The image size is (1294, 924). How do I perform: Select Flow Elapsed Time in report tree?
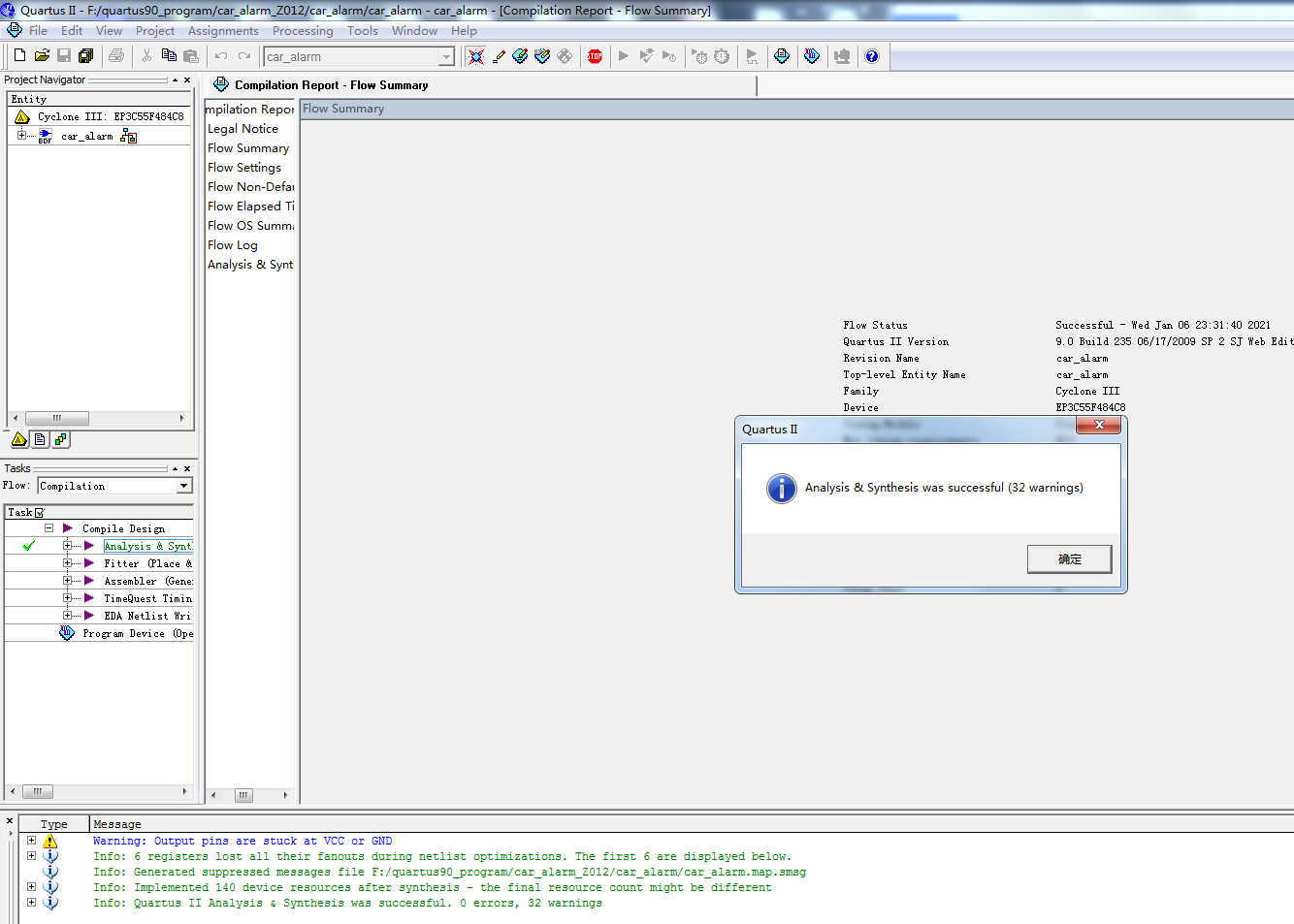coord(251,207)
